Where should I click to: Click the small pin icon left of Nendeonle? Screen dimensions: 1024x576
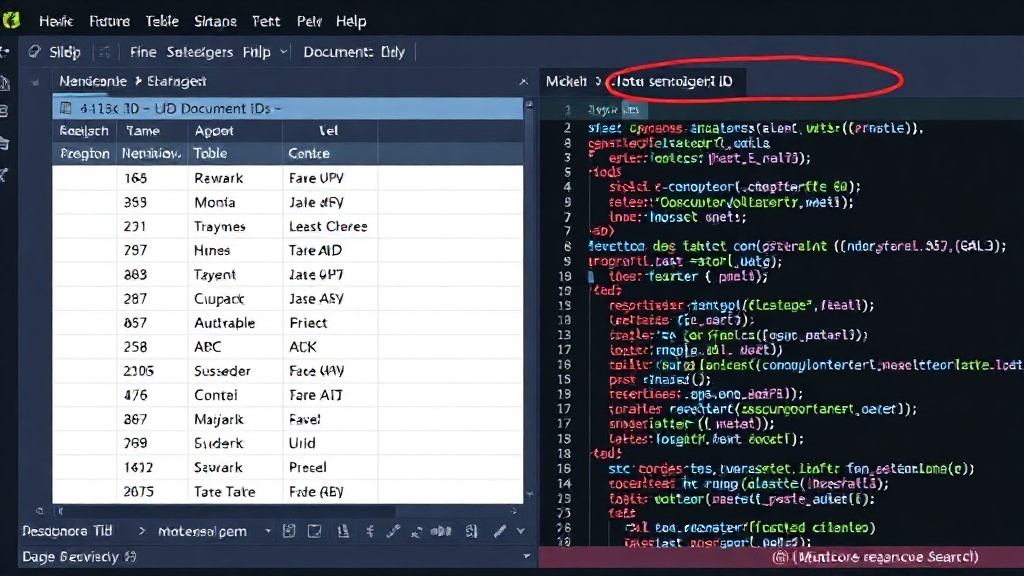35,82
